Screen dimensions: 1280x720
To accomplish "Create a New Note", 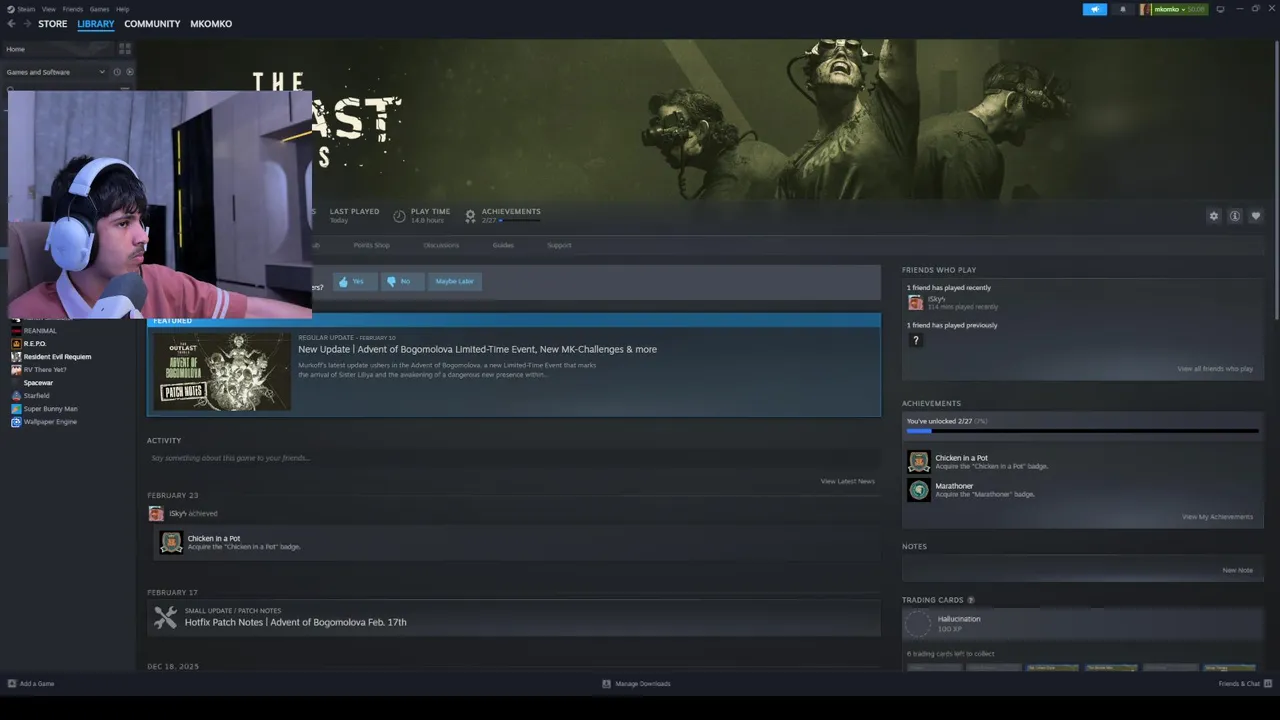I will tap(1237, 570).
